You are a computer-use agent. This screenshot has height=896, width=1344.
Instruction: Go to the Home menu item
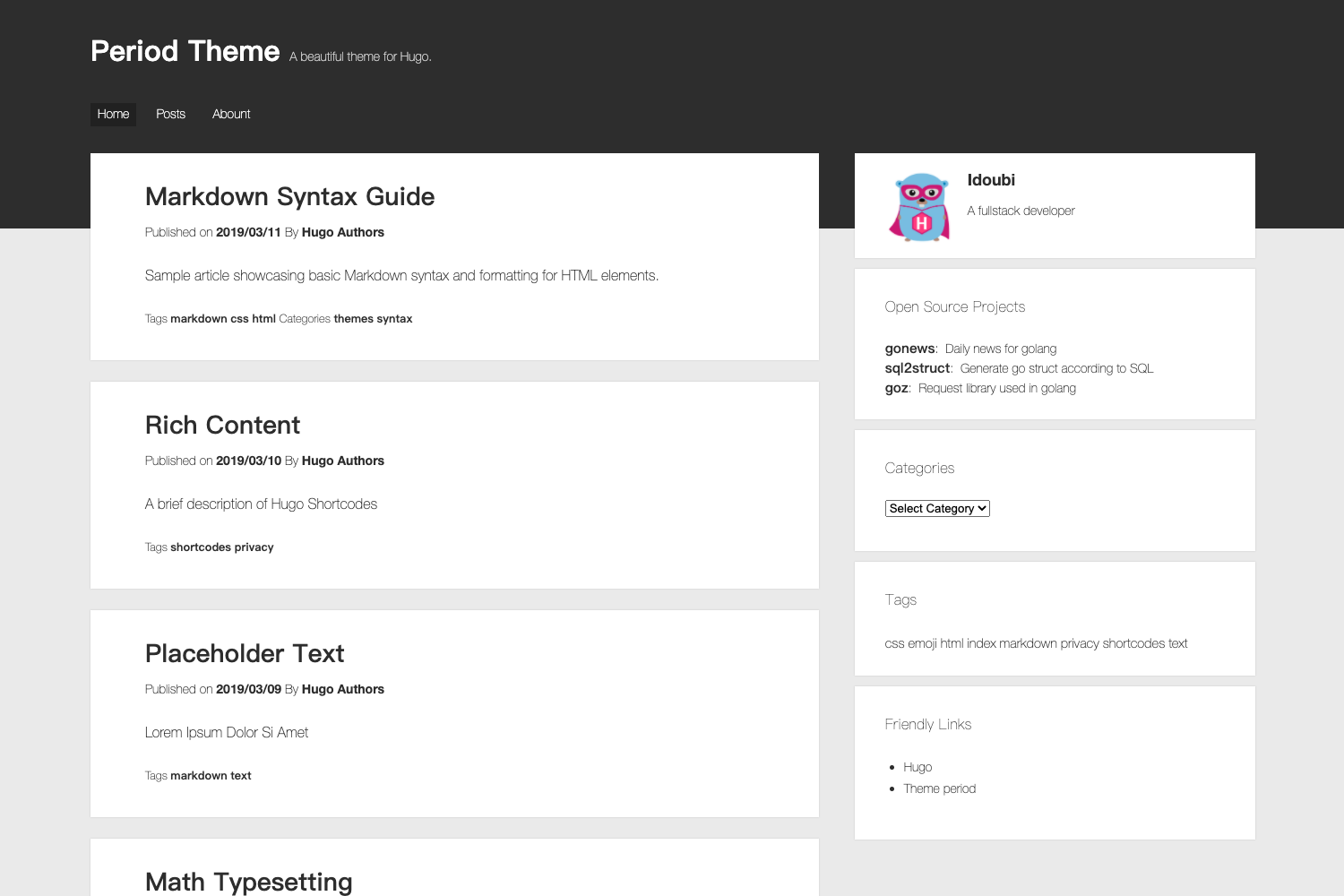coord(113,114)
